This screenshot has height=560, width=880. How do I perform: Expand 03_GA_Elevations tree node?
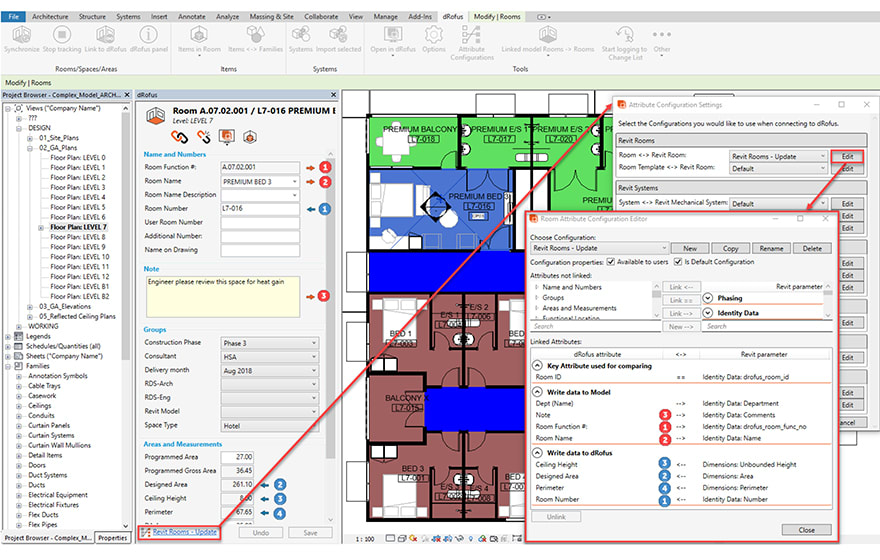tap(30, 307)
